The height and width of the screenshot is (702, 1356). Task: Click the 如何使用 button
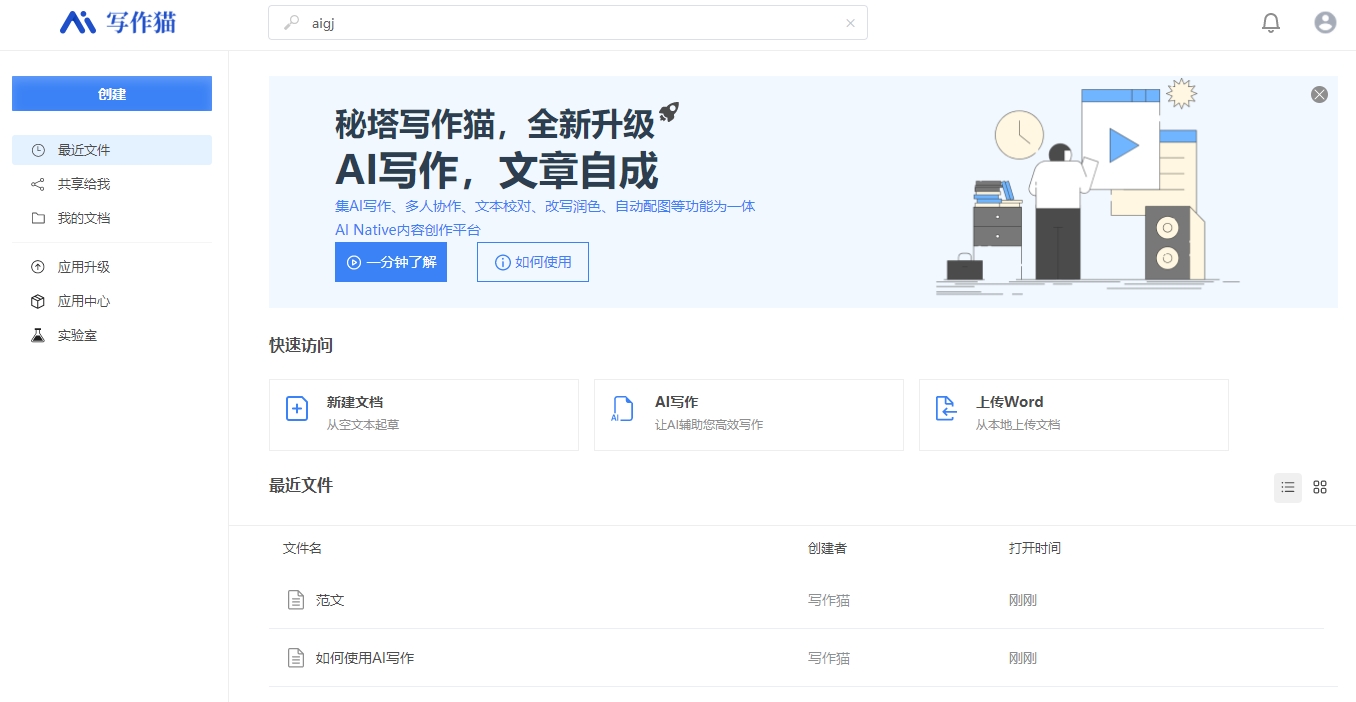[x=533, y=262]
